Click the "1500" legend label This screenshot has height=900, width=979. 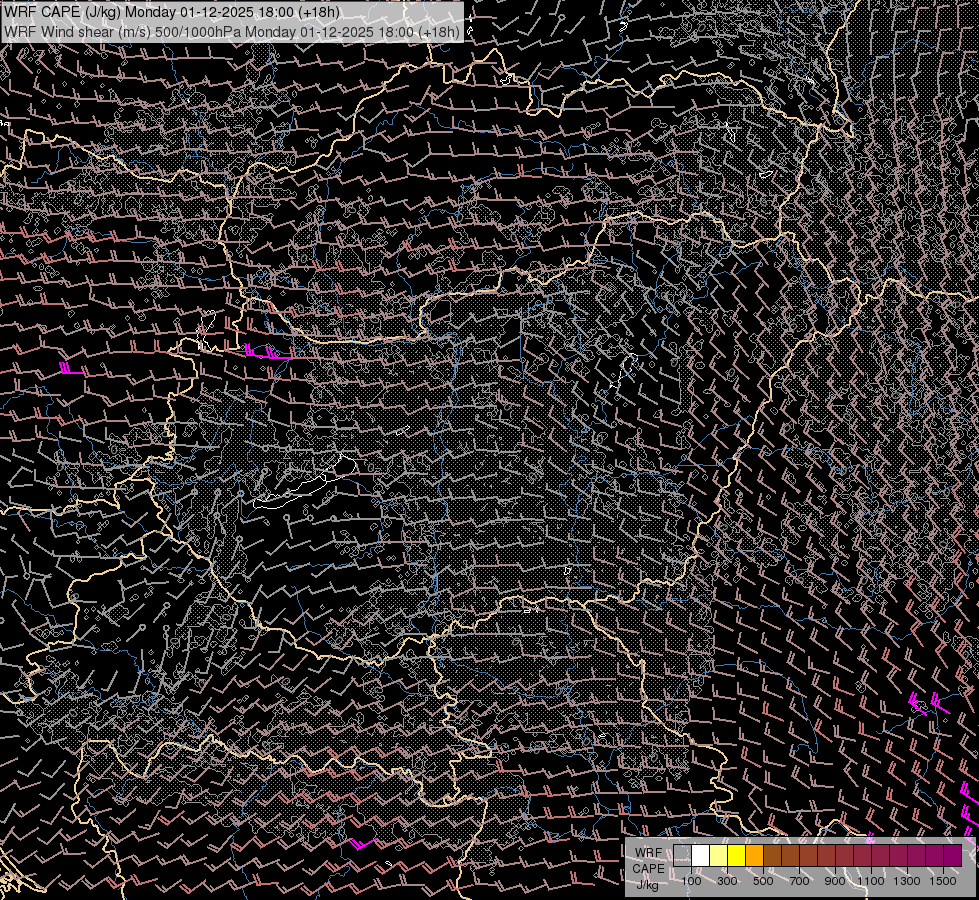pyautogui.click(x=943, y=881)
